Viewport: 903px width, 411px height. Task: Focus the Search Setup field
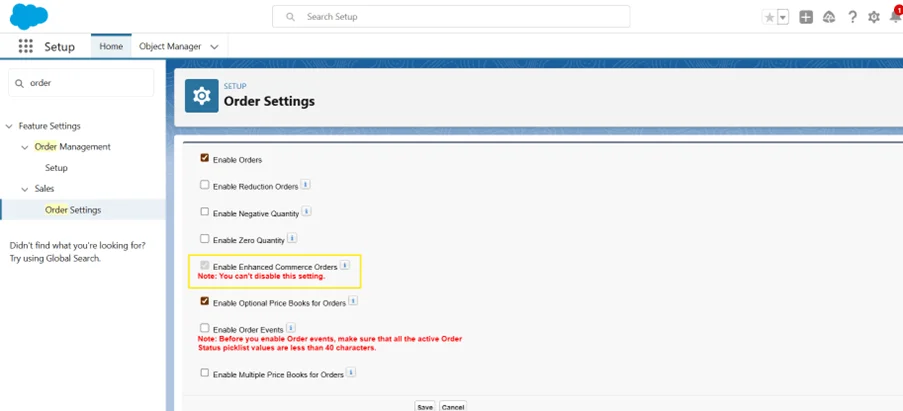[451, 17]
